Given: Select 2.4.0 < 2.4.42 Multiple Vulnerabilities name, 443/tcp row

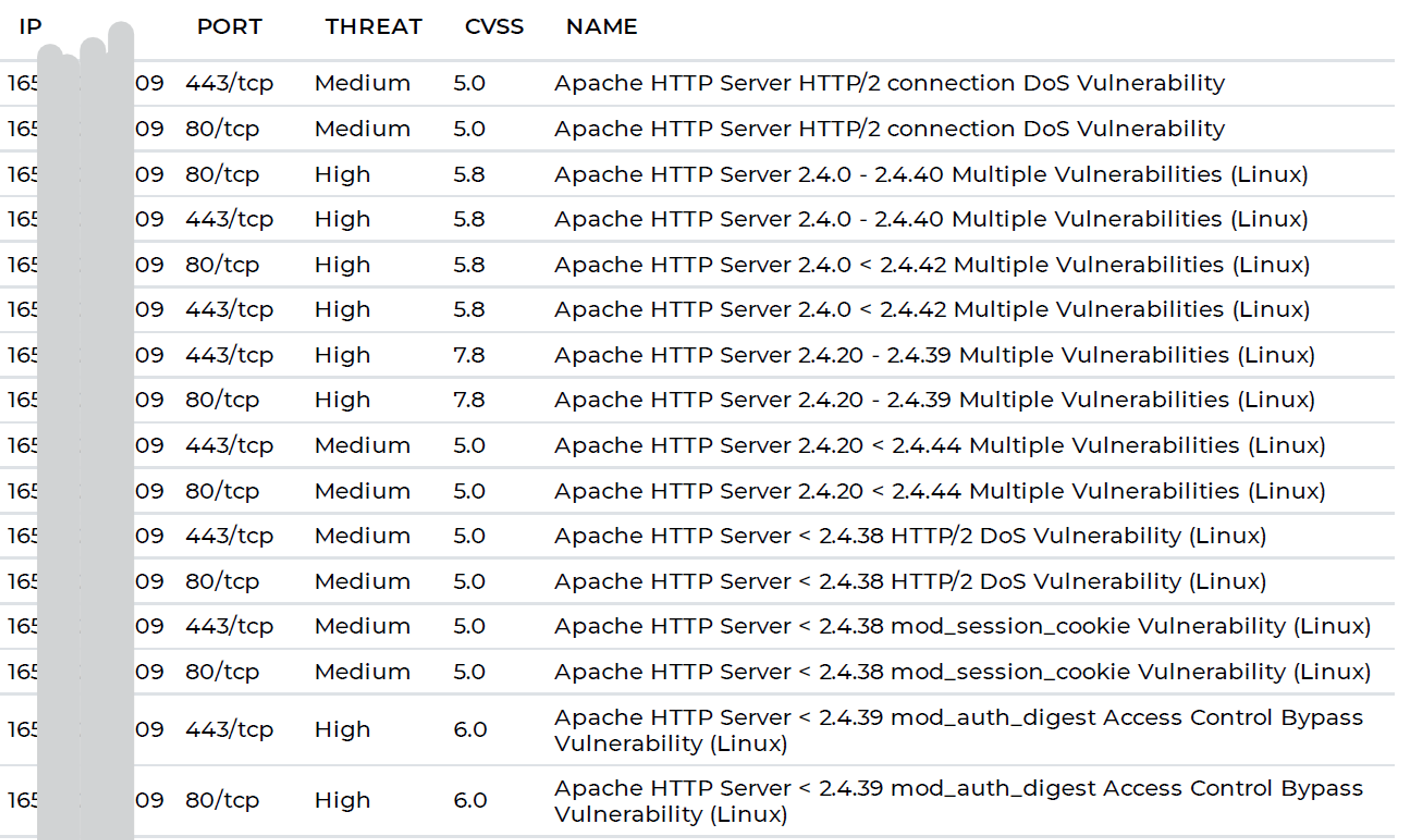Looking at the screenshot, I should (932, 310).
